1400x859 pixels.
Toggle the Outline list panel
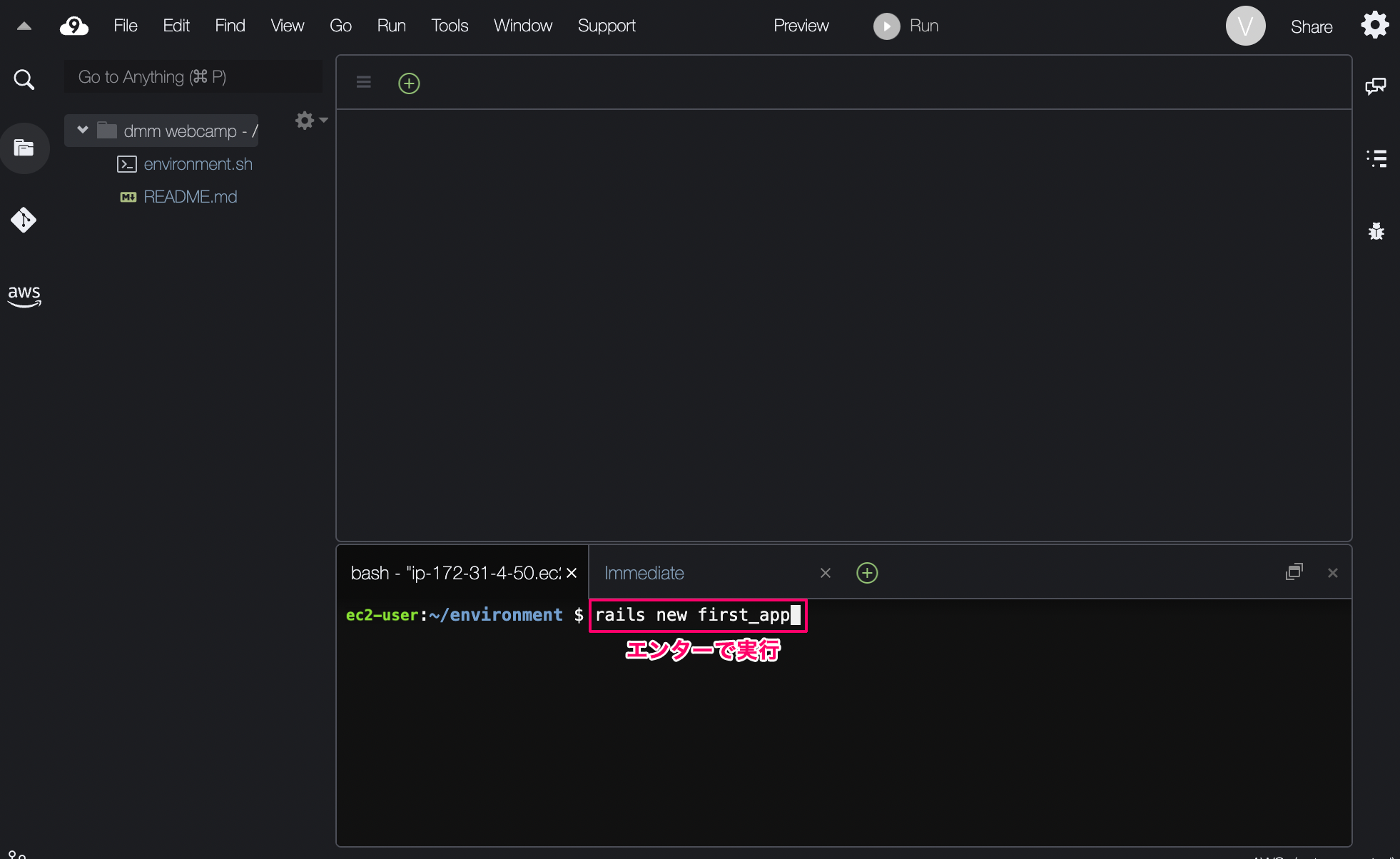coord(1377,158)
